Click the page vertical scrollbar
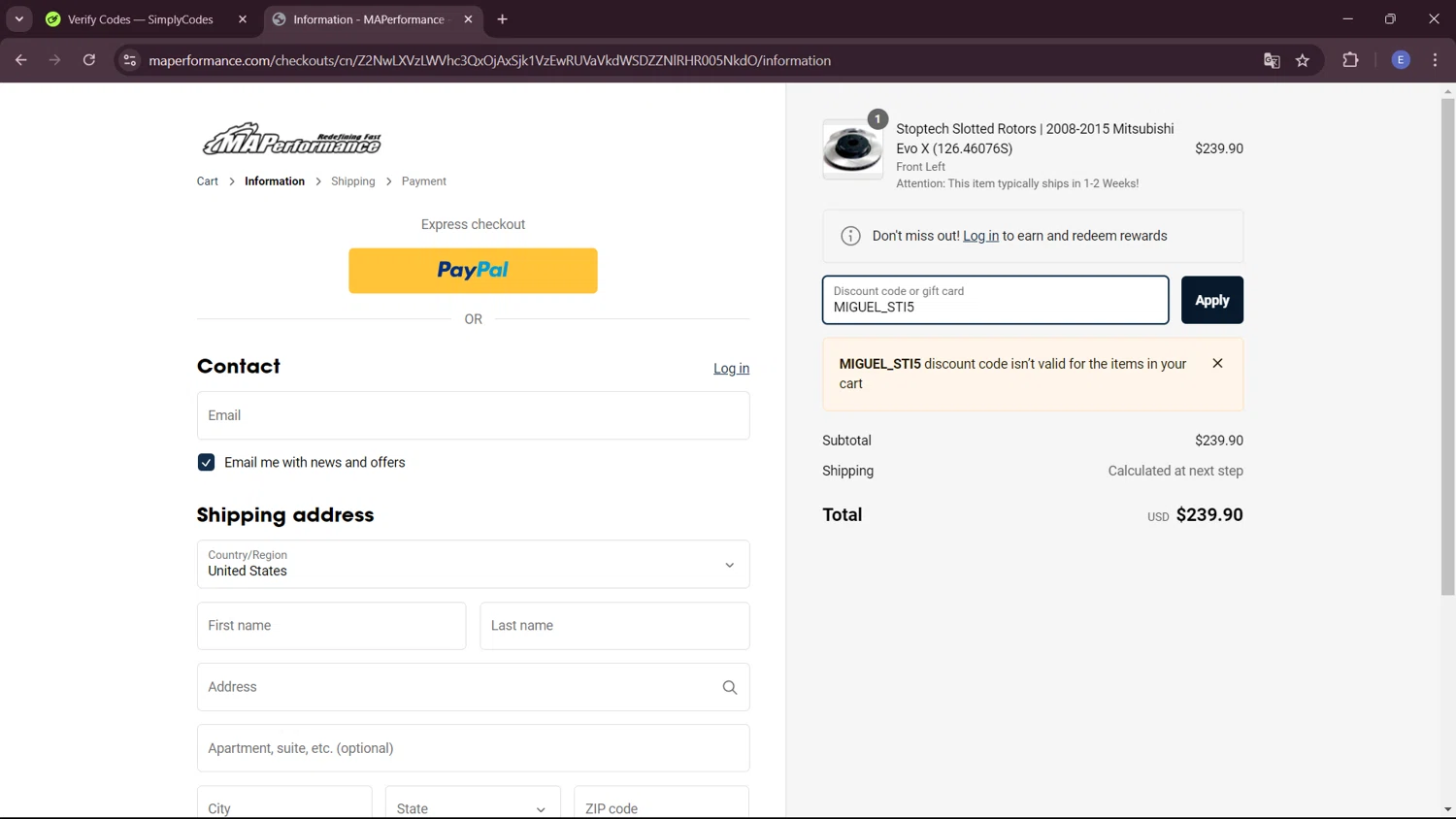 (1447, 346)
